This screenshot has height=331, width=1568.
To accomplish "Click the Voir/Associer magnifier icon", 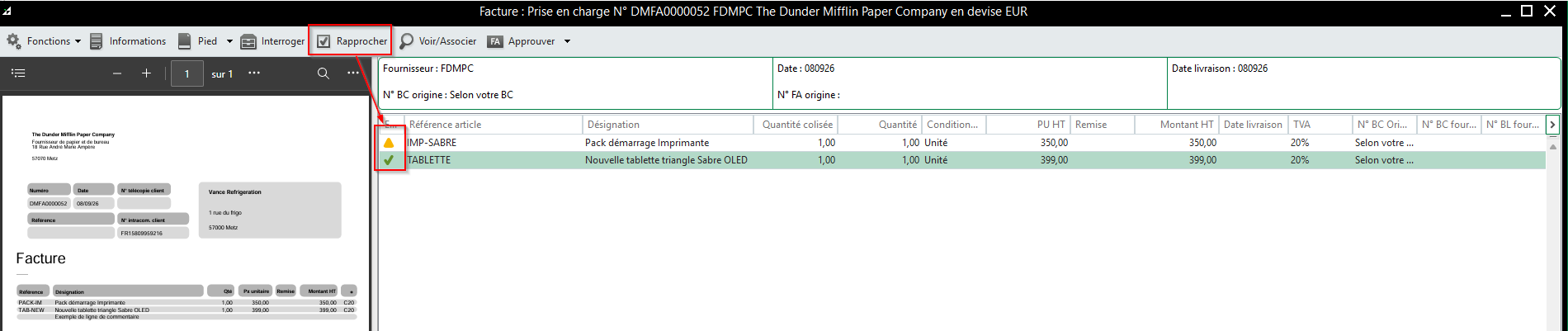I will coord(406,41).
